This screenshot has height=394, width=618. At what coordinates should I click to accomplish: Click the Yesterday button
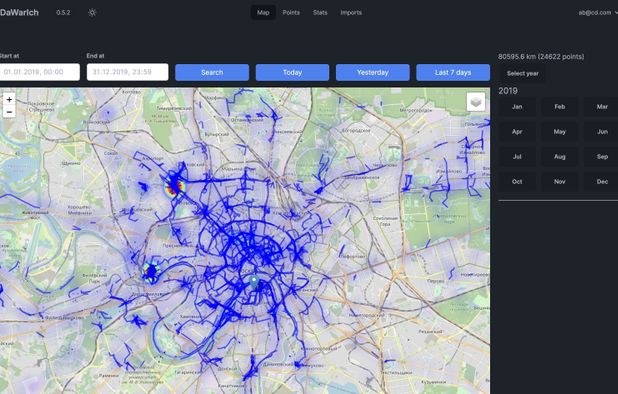(372, 72)
